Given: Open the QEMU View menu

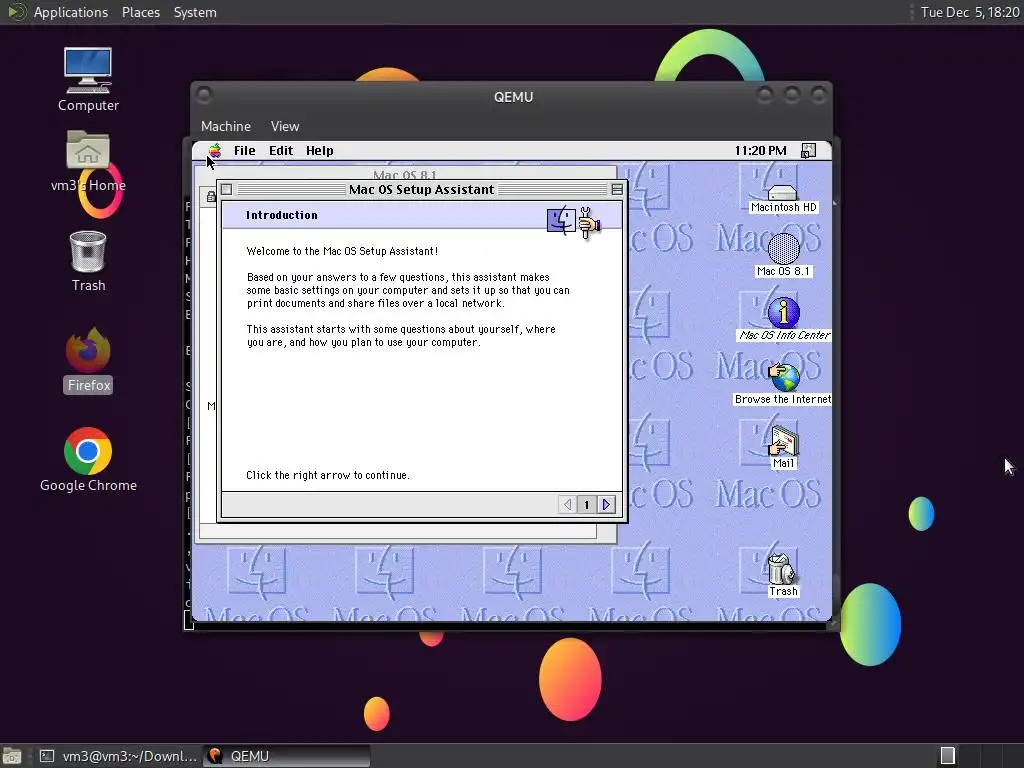Looking at the screenshot, I should [285, 126].
